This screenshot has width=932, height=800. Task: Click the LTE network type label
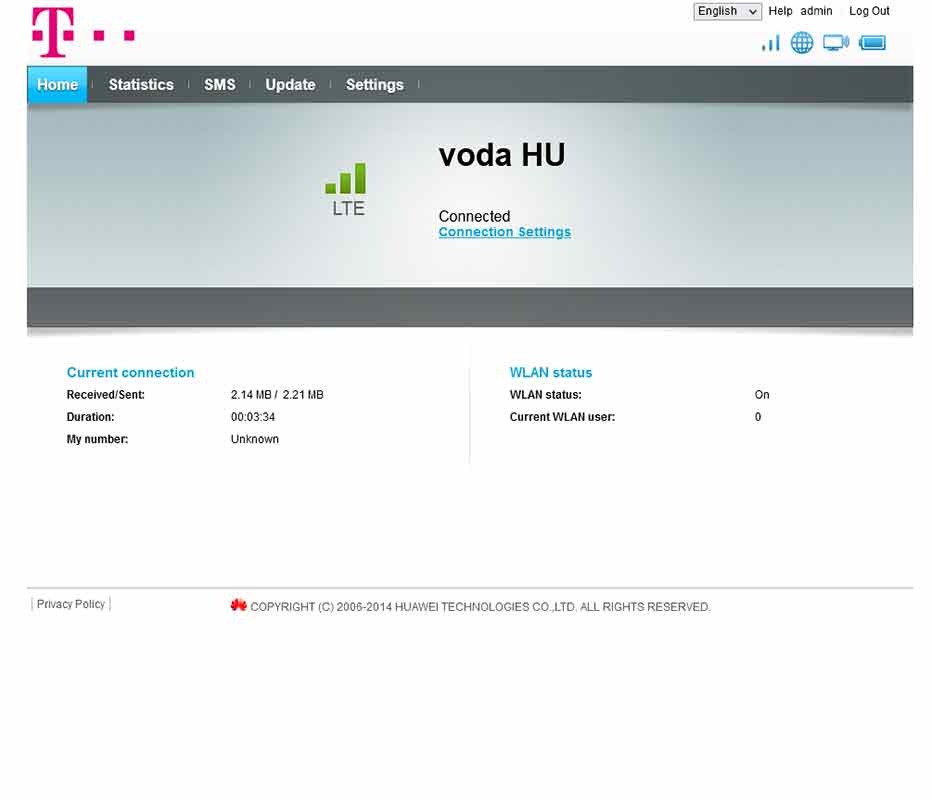point(348,209)
